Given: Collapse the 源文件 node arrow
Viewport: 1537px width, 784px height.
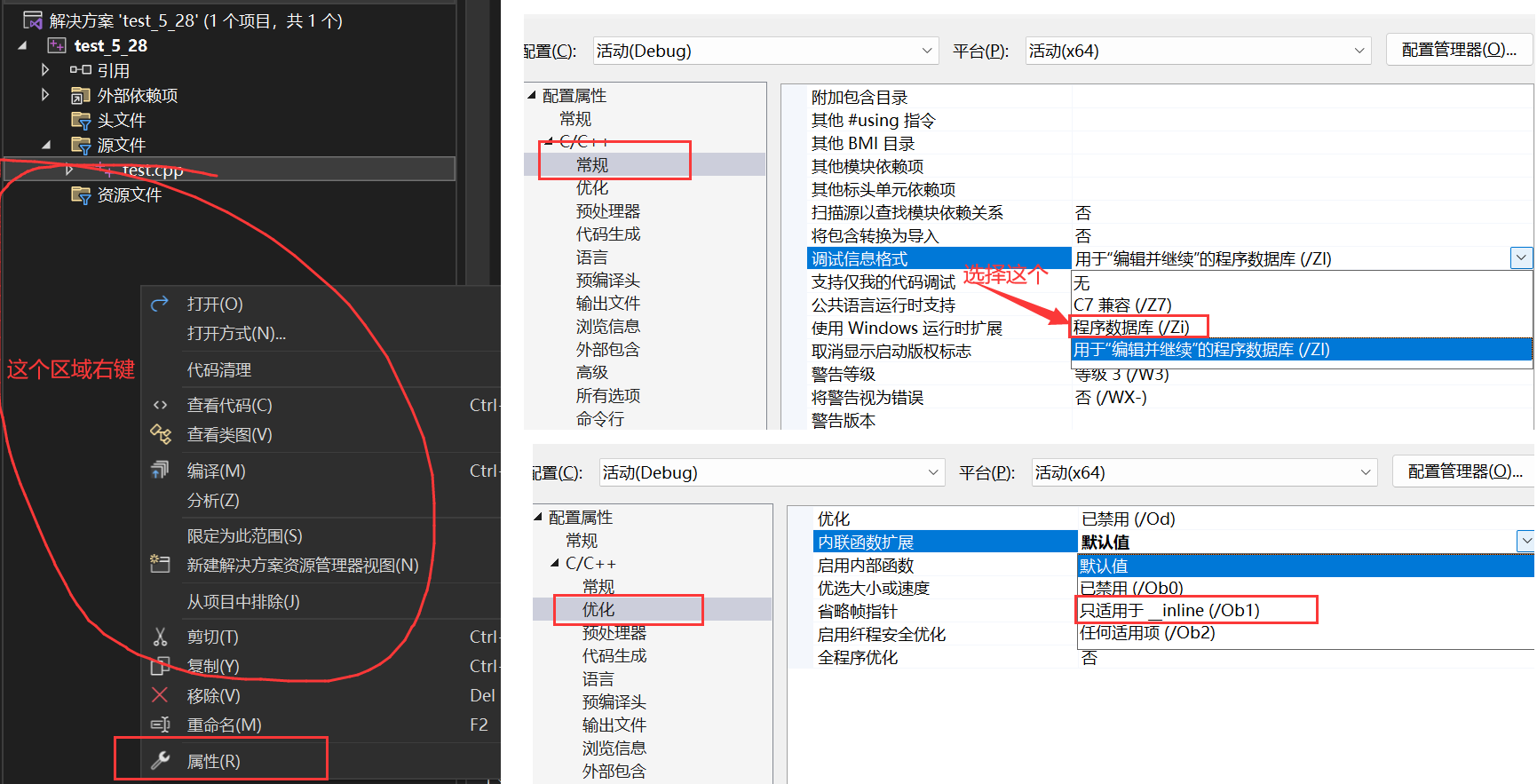Looking at the screenshot, I should pyautogui.click(x=46, y=145).
